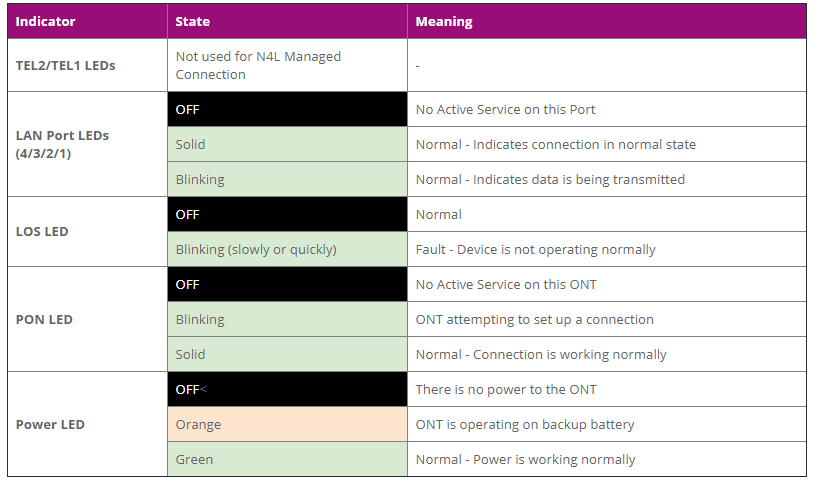Select the PON LED row label
The image size is (818, 488).
[44, 319]
